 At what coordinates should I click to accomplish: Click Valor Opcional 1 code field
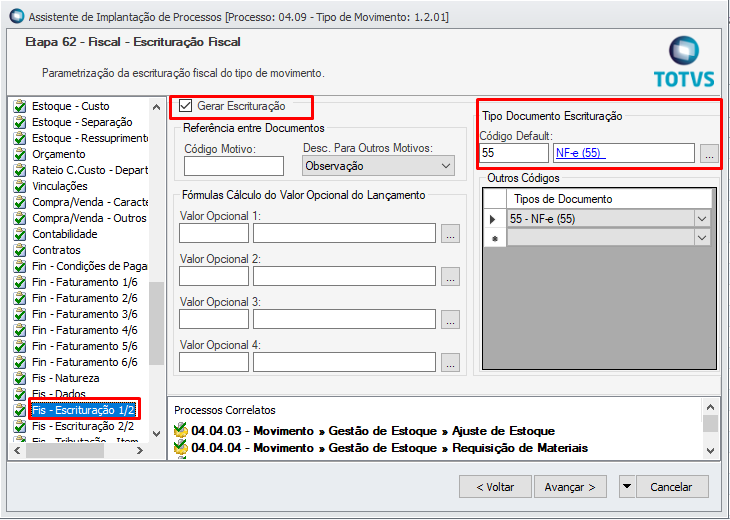coord(214,233)
